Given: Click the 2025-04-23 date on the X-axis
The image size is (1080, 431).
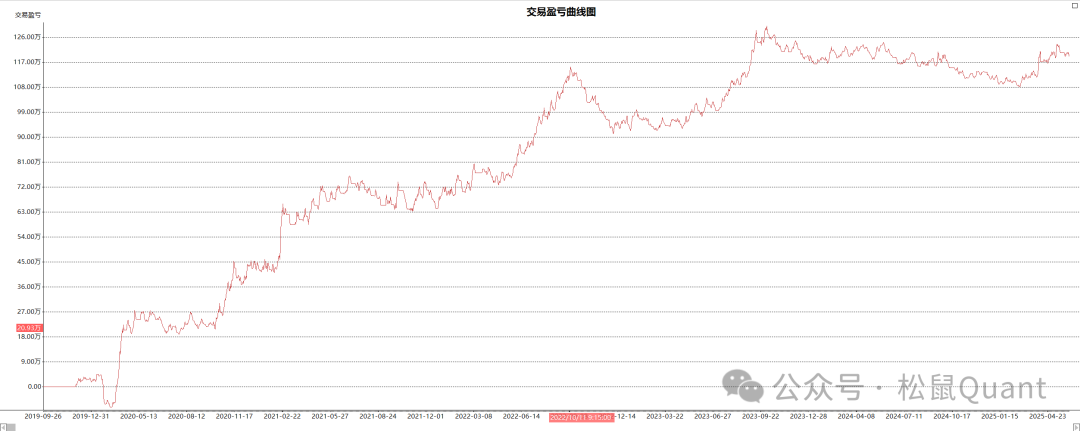Looking at the screenshot, I should (x=1049, y=416).
